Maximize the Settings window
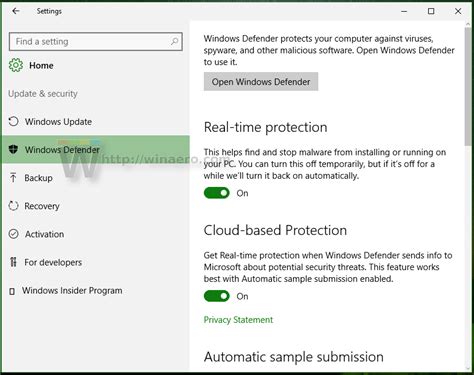Image resolution: width=474 pixels, height=375 pixels. point(431,11)
